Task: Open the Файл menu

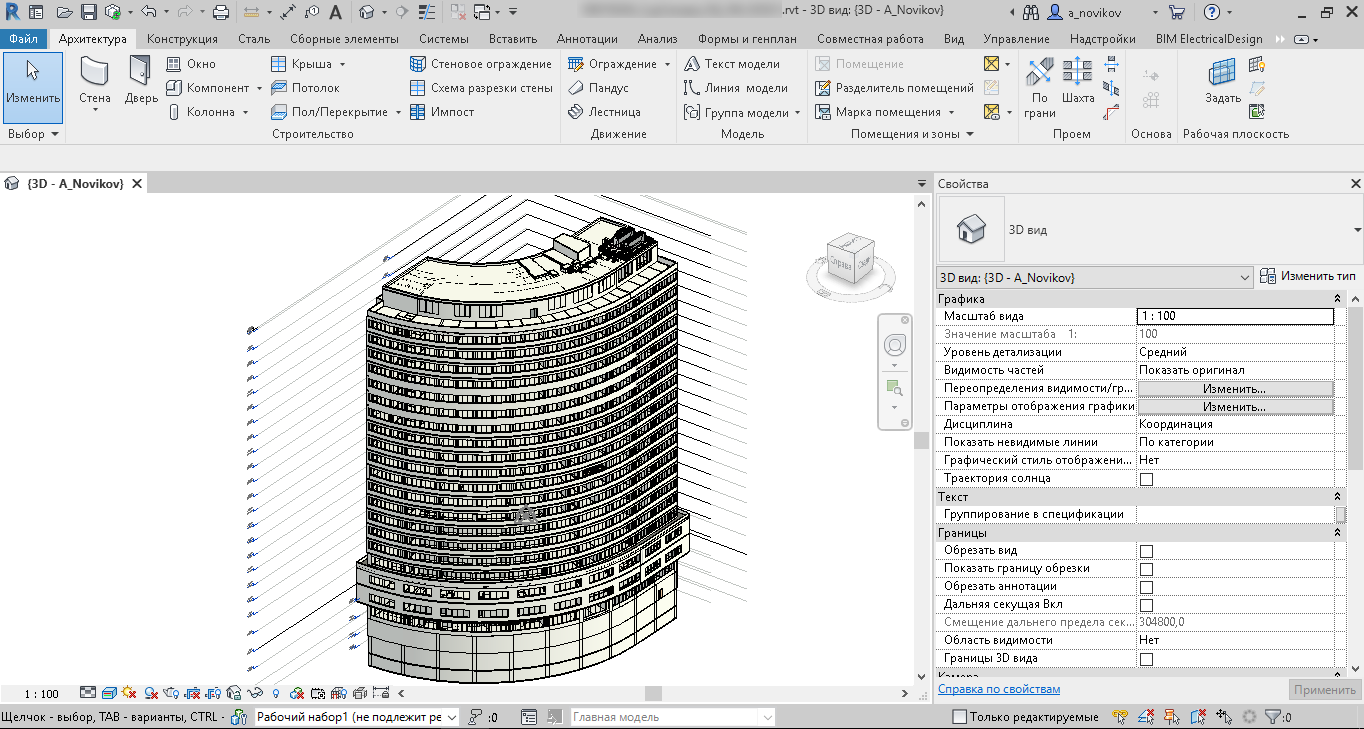Action: tap(23, 39)
